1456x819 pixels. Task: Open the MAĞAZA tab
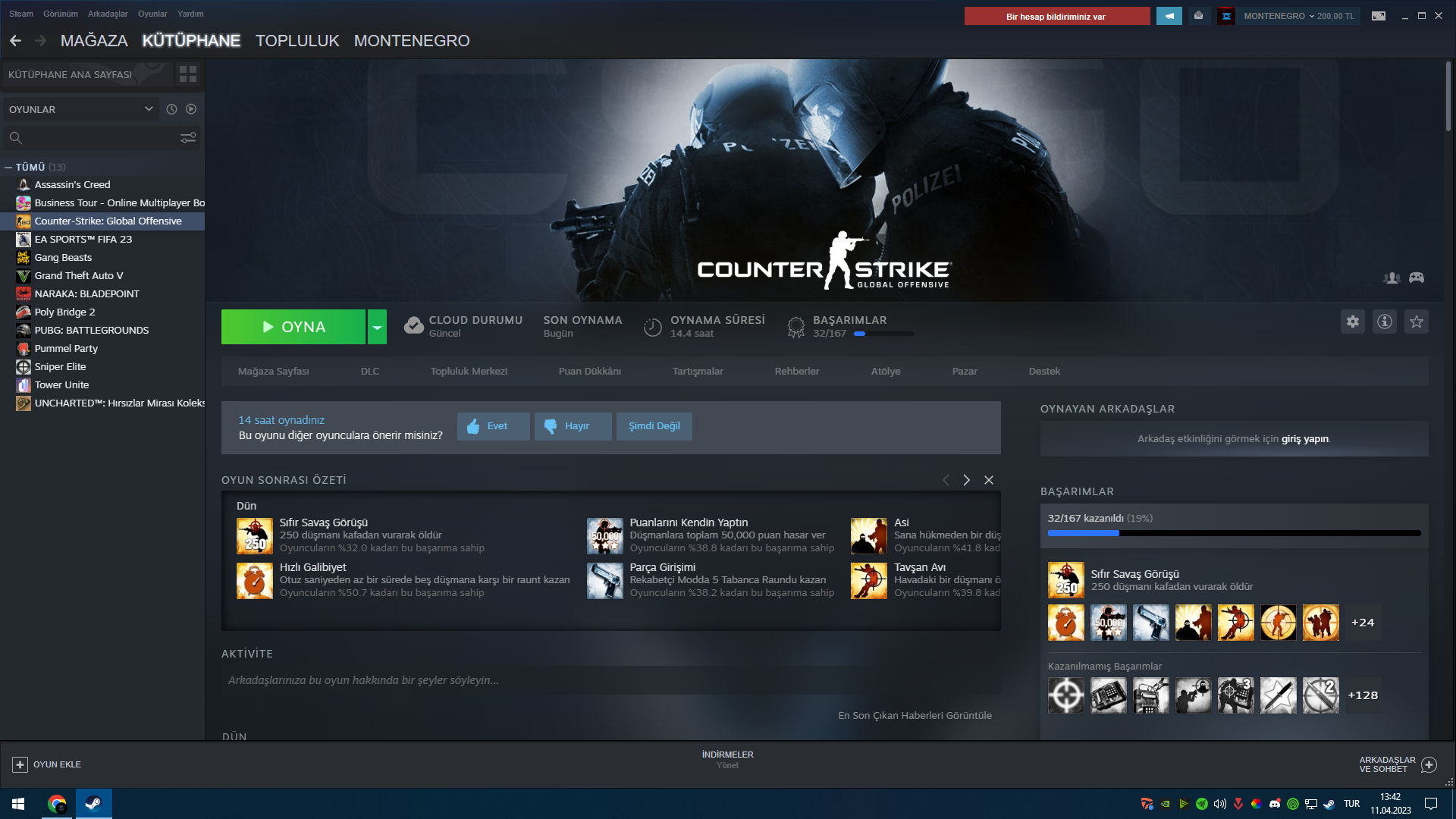(94, 41)
